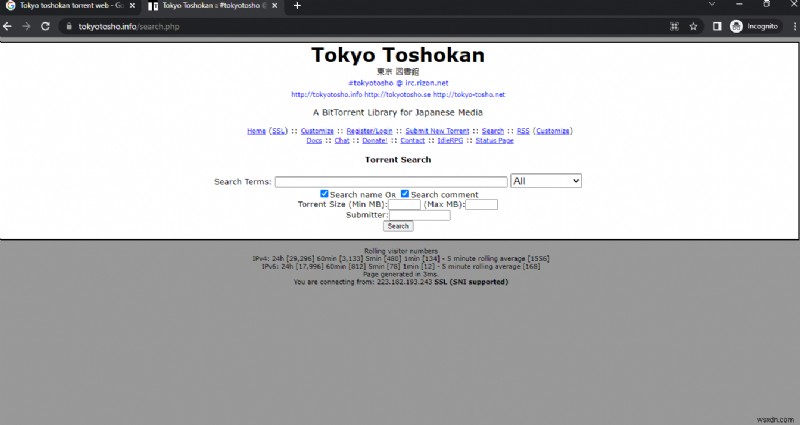Open the Incognito profile menu
Viewport: 800px width, 425px height.
click(754, 27)
